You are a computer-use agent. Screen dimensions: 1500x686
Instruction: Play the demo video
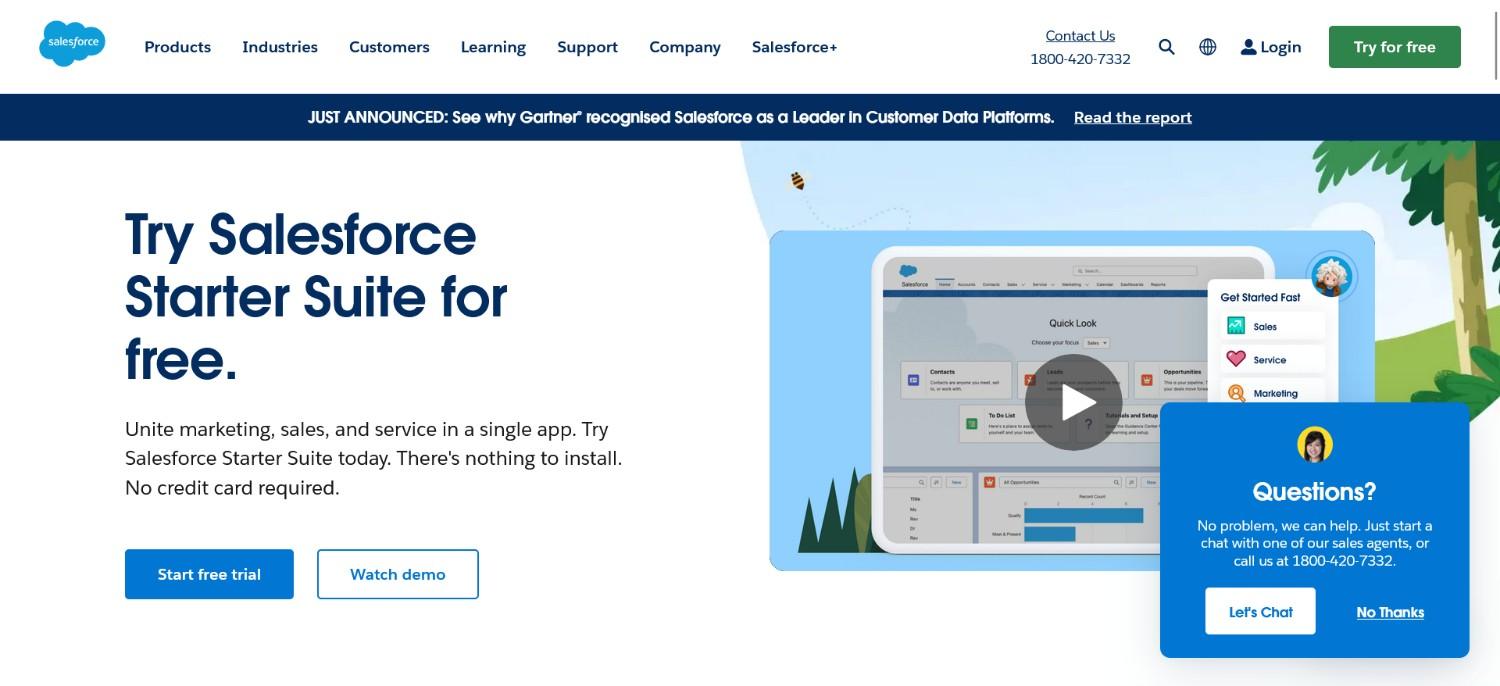[x=1073, y=402]
